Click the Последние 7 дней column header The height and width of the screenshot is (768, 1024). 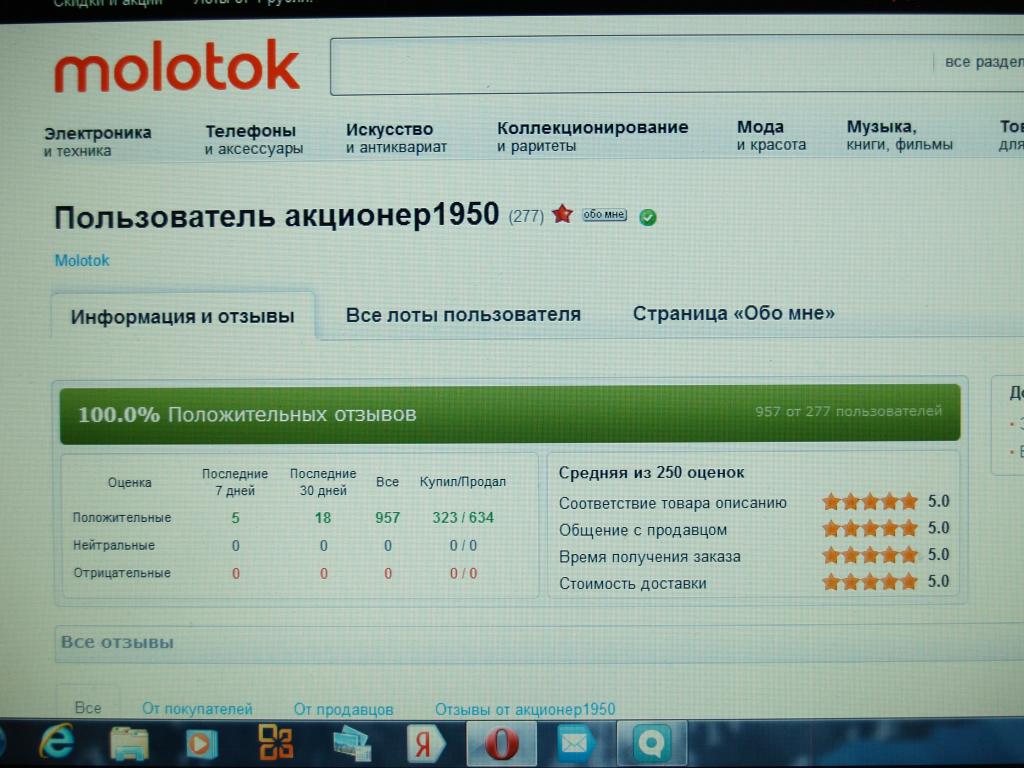click(235, 482)
